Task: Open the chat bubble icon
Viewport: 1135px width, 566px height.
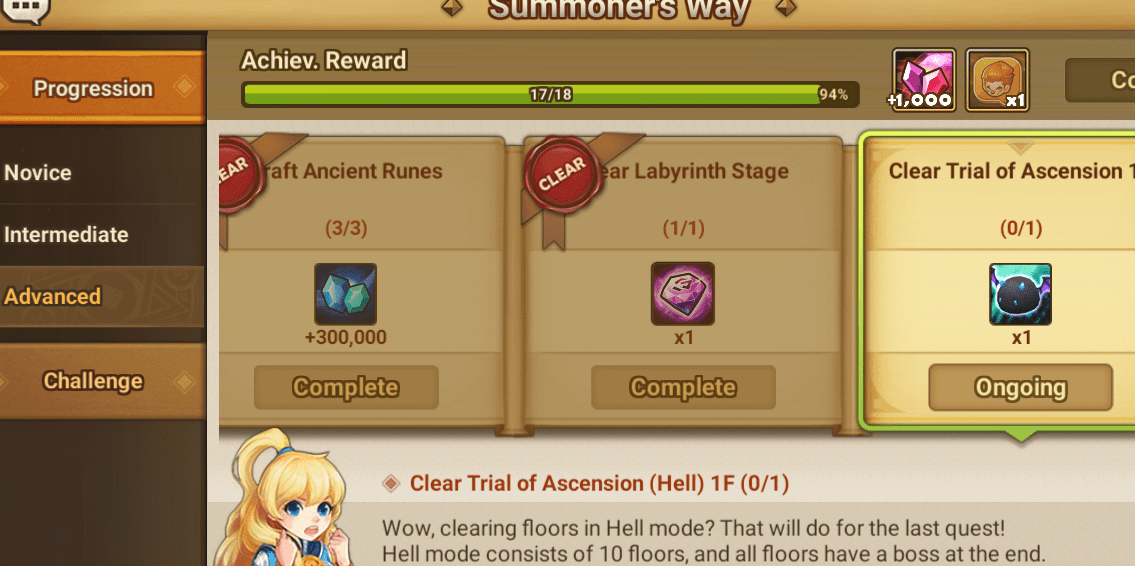Action: 24,11
